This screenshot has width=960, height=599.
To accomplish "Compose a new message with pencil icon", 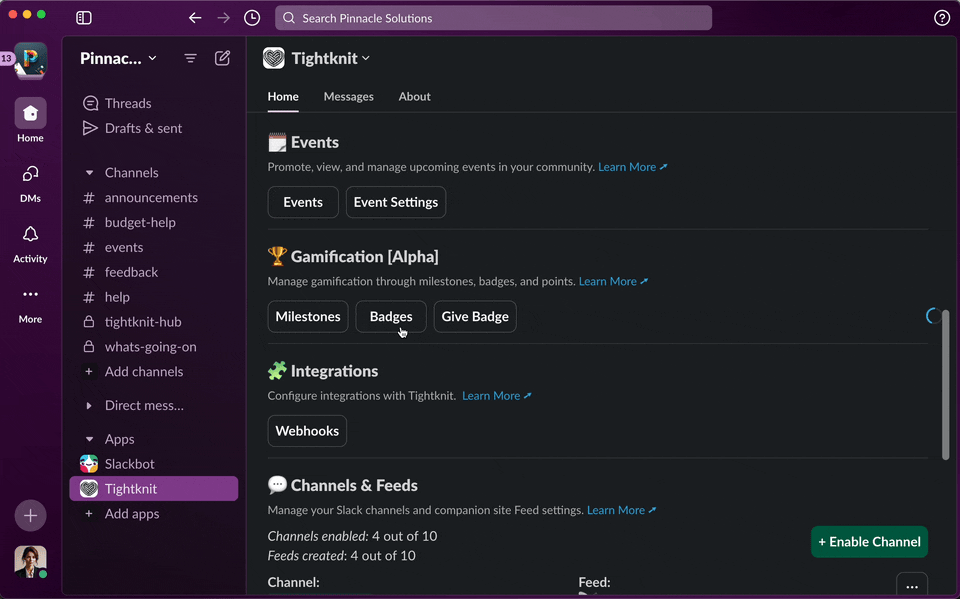I will (x=222, y=58).
